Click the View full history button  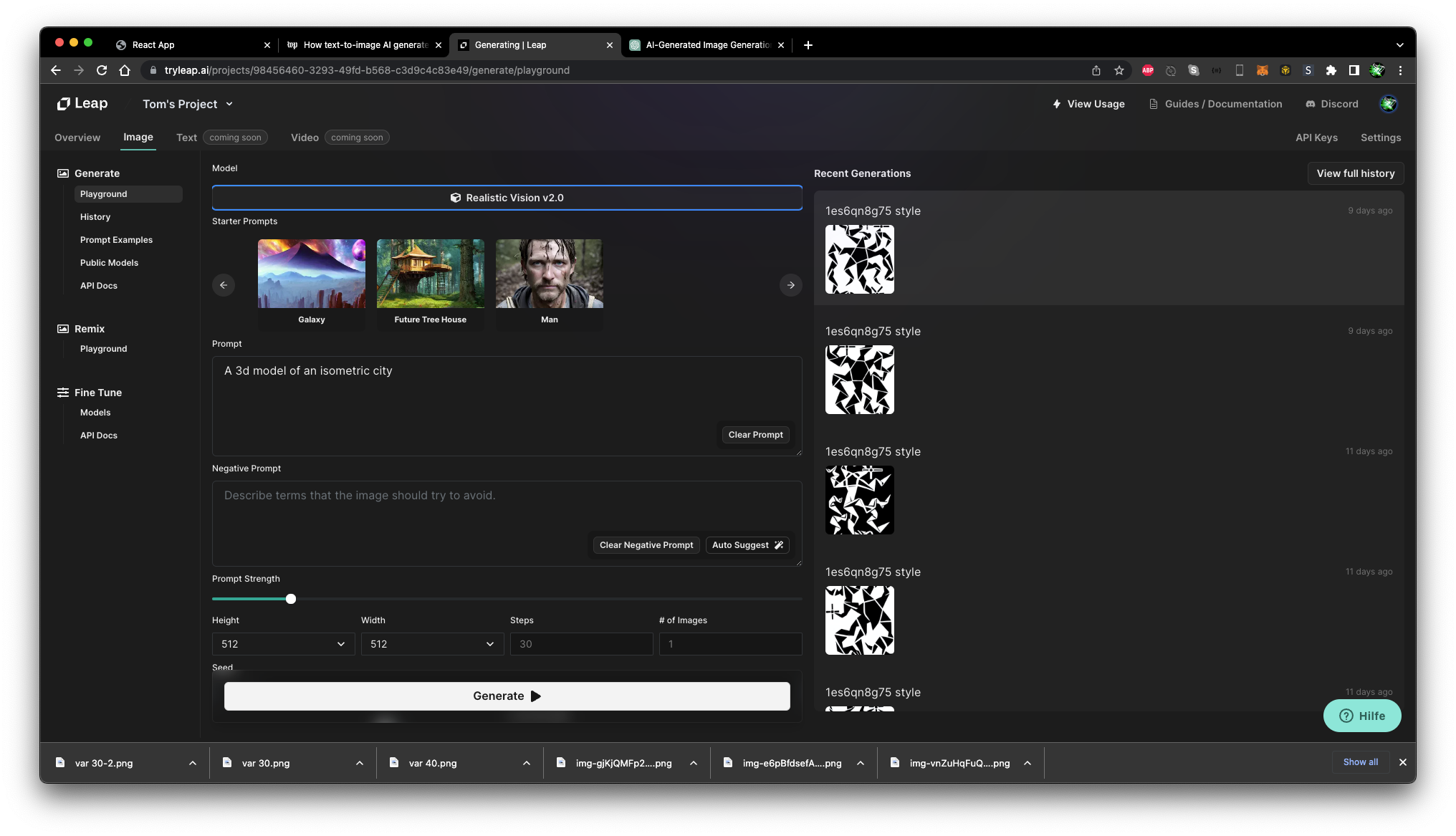click(x=1355, y=173)
